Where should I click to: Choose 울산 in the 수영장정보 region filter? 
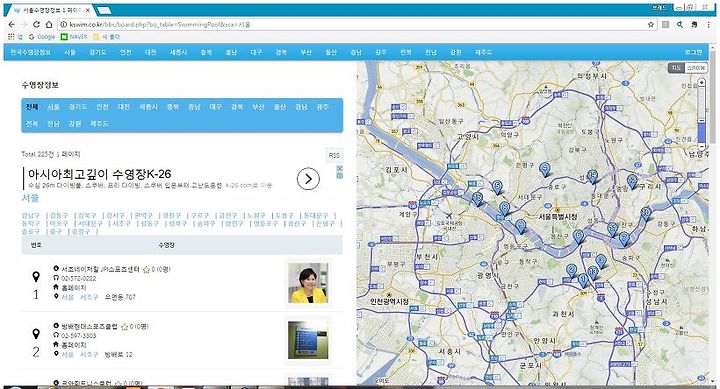pyautogui.click(x=280, y=107)
